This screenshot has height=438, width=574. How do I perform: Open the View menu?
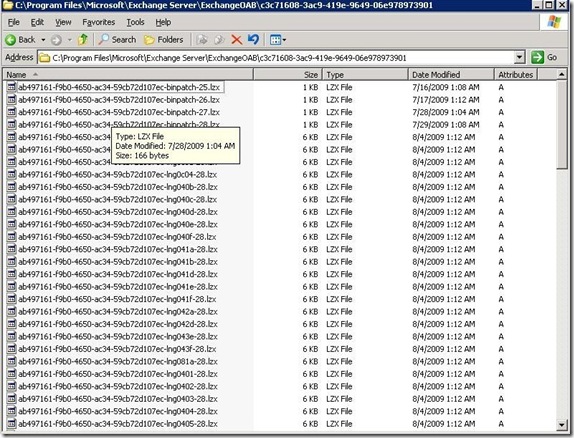63,22
